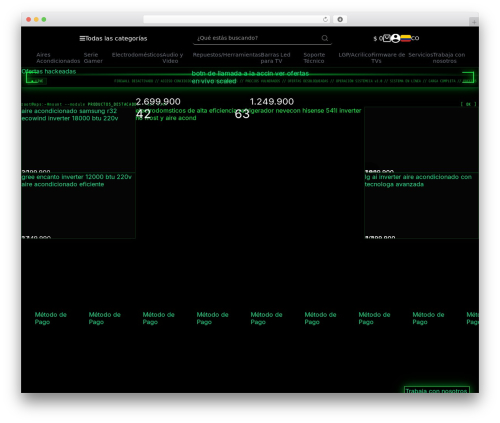Open Repuestos/Herramientas category
This screenshot has width=500, height=423.
pyautogui.click(x=226, y=55)
